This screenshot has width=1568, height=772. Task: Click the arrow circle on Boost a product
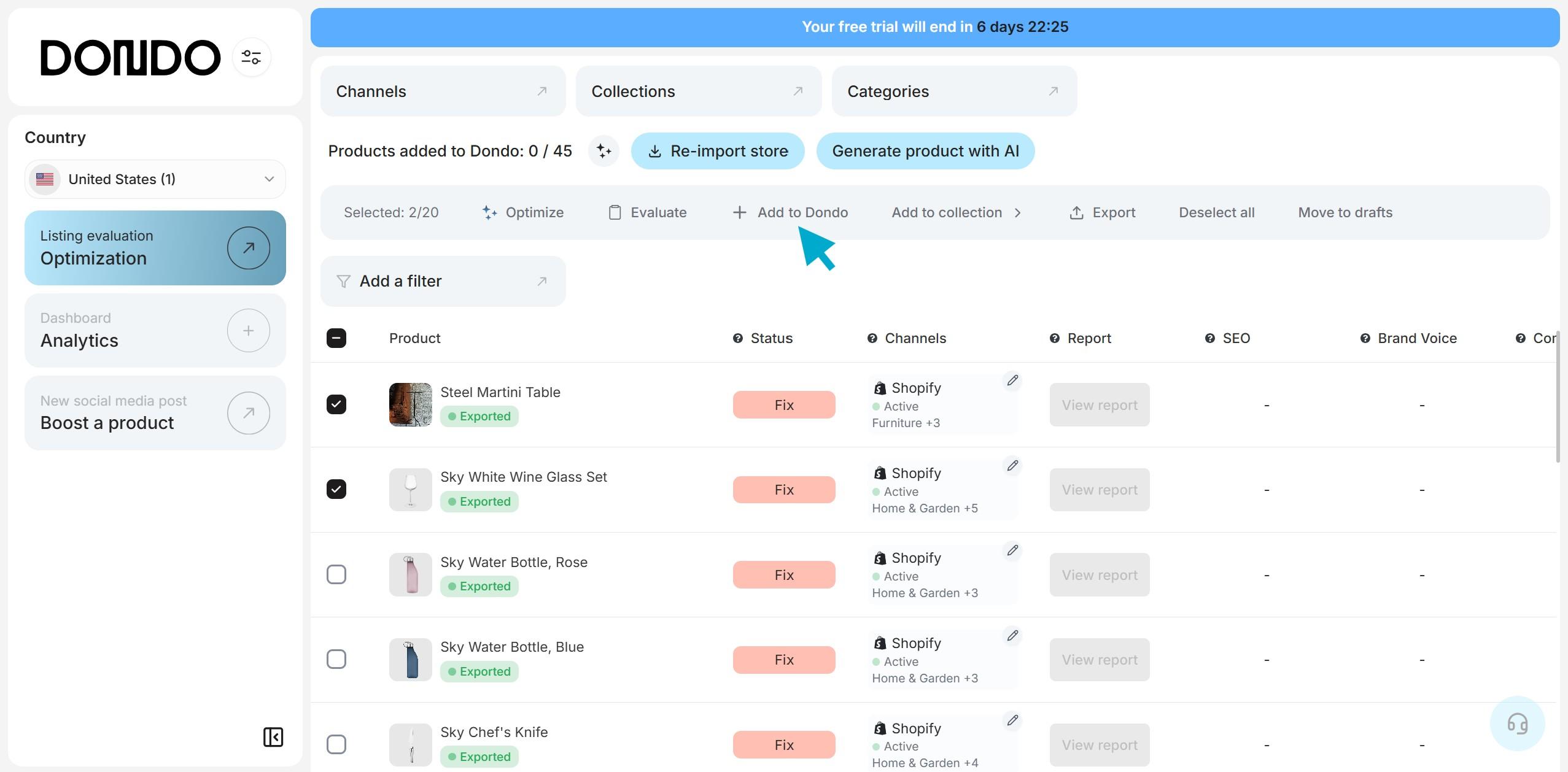coord(248,413)
